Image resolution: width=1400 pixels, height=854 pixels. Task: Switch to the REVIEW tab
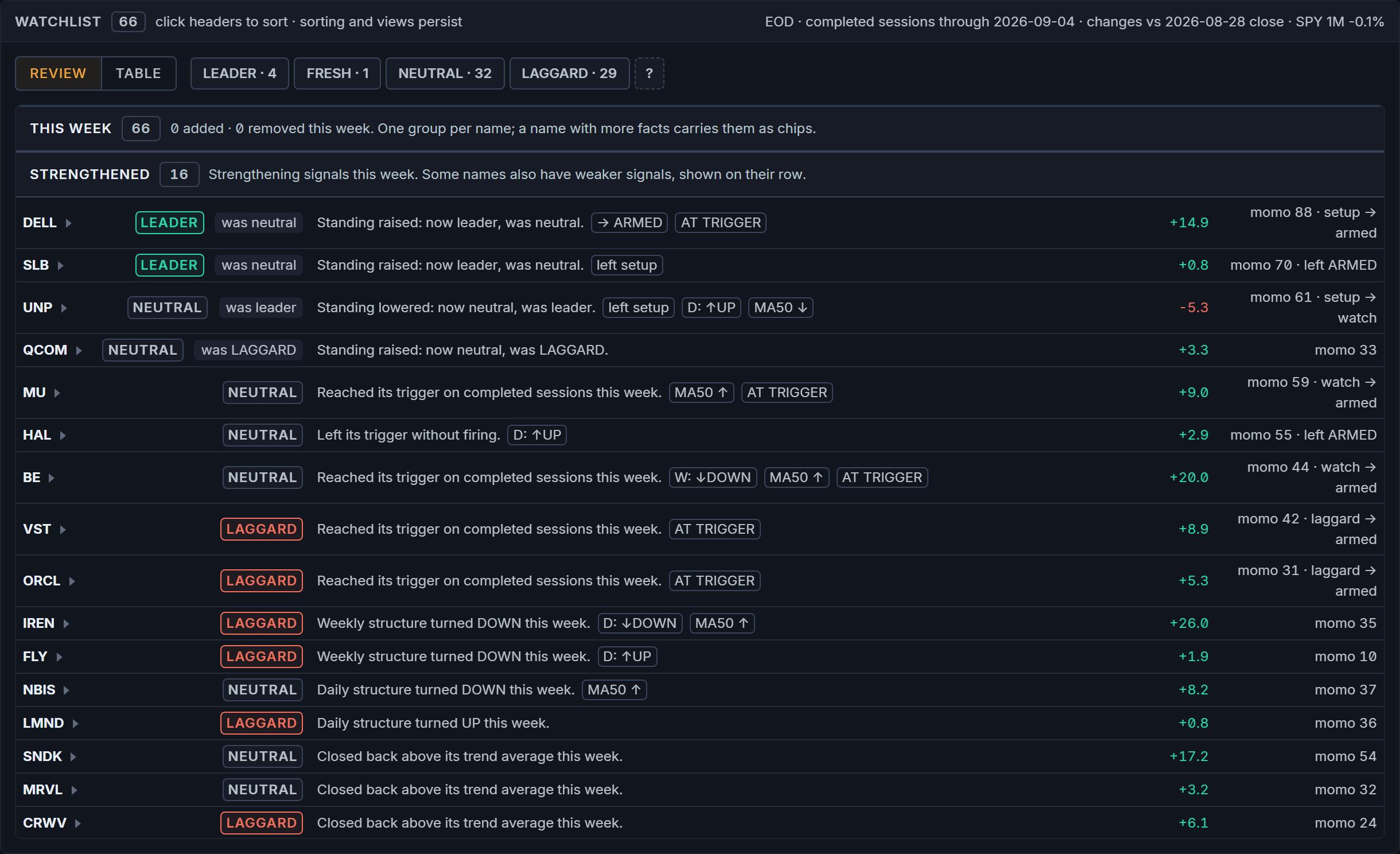pyautogui.click(x=58, y=73)
